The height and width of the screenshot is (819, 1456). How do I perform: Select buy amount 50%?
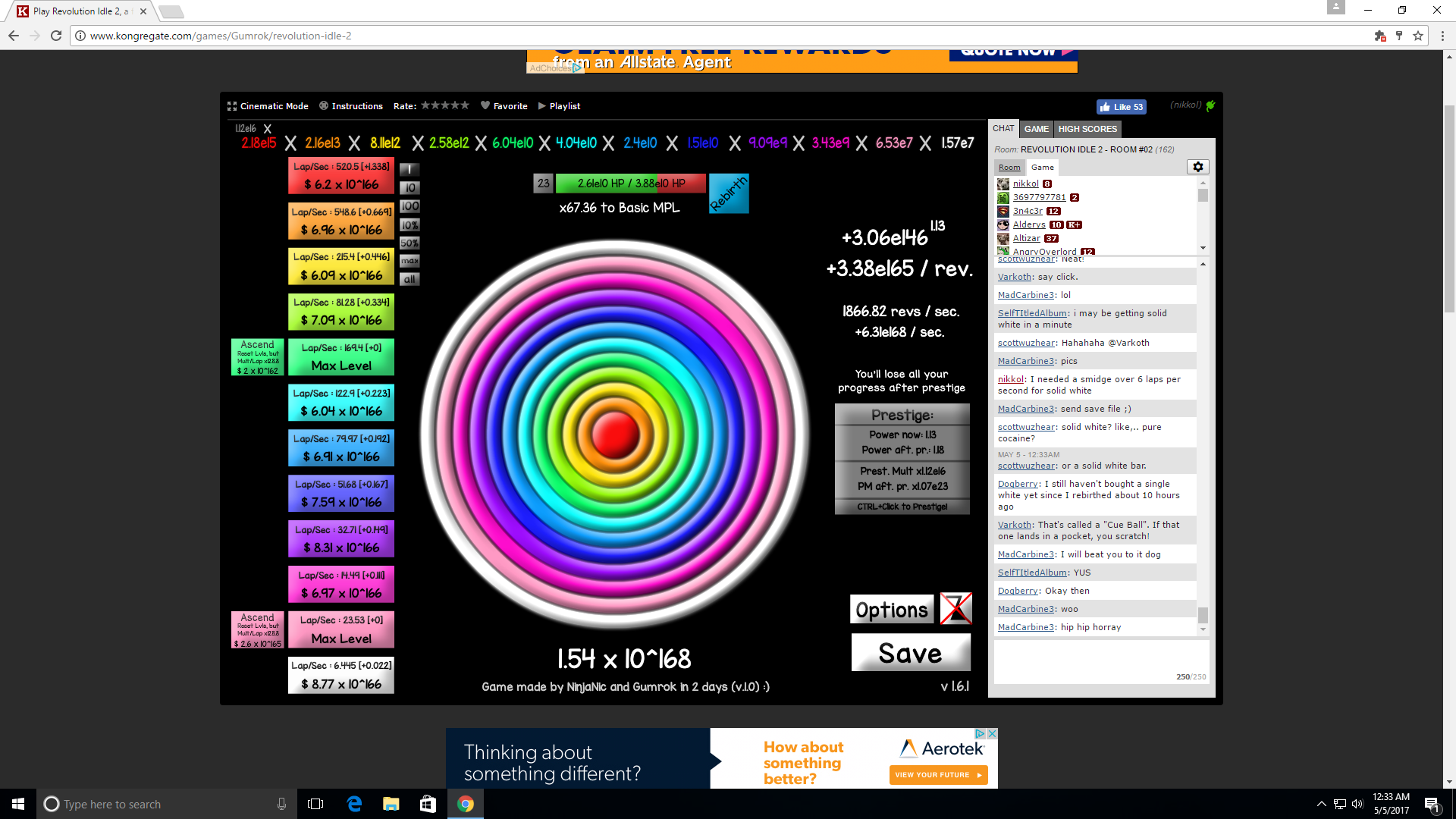[x=409, y=243]
